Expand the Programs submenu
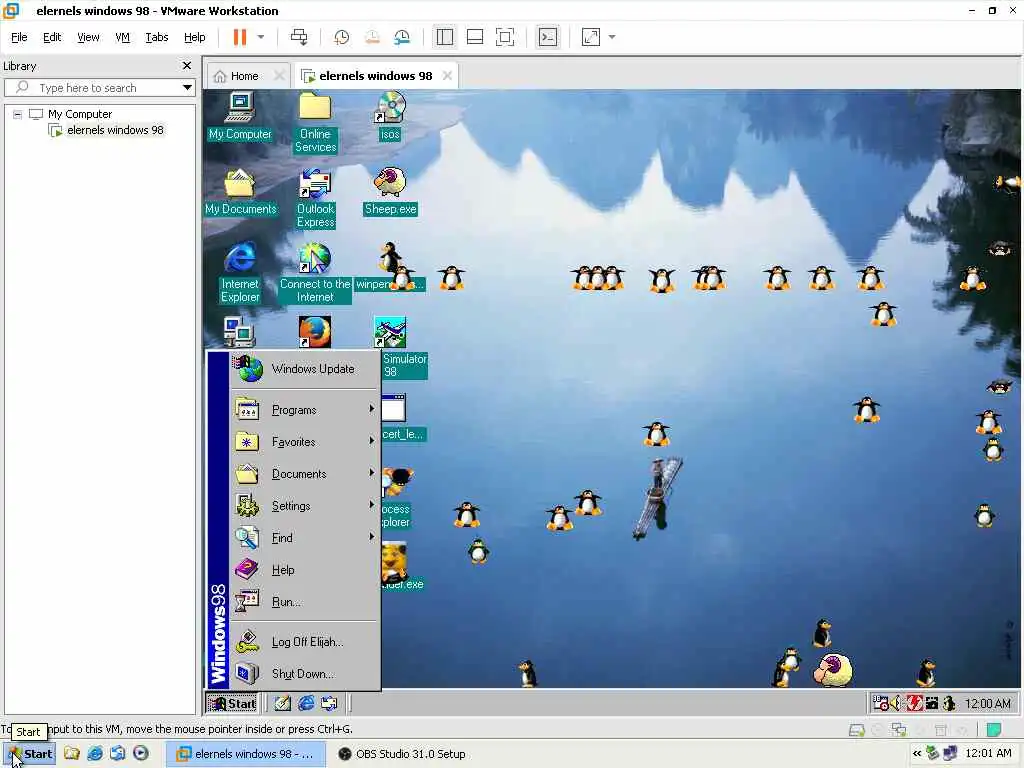 click(305, 410)
